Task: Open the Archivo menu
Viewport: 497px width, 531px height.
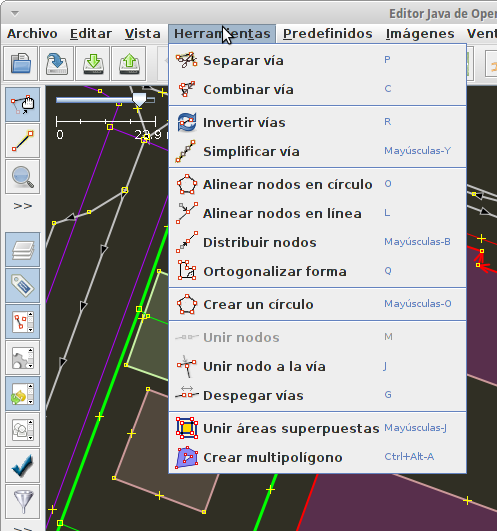Action: (32, 34)
